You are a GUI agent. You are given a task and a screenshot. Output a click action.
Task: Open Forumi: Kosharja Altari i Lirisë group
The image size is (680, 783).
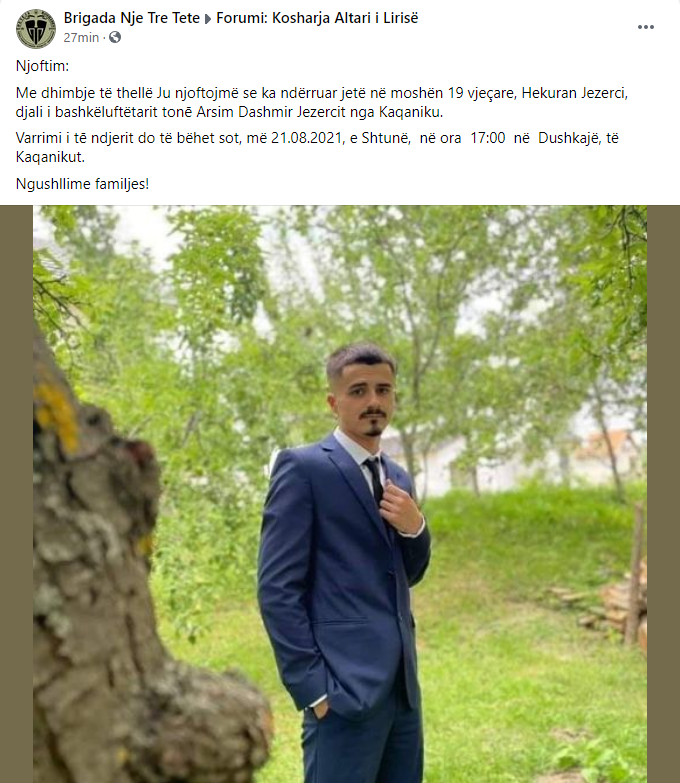coord(317,18)
